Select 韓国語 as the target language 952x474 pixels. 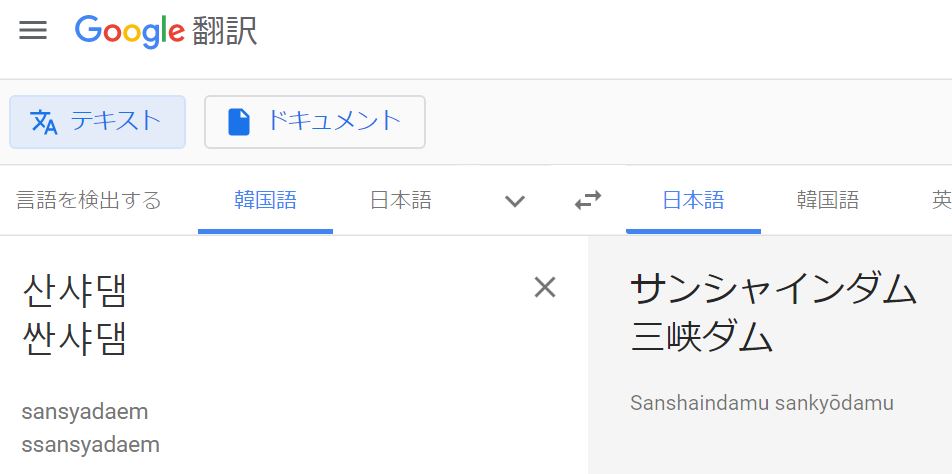pyautogui.click(x=827, y=200)
